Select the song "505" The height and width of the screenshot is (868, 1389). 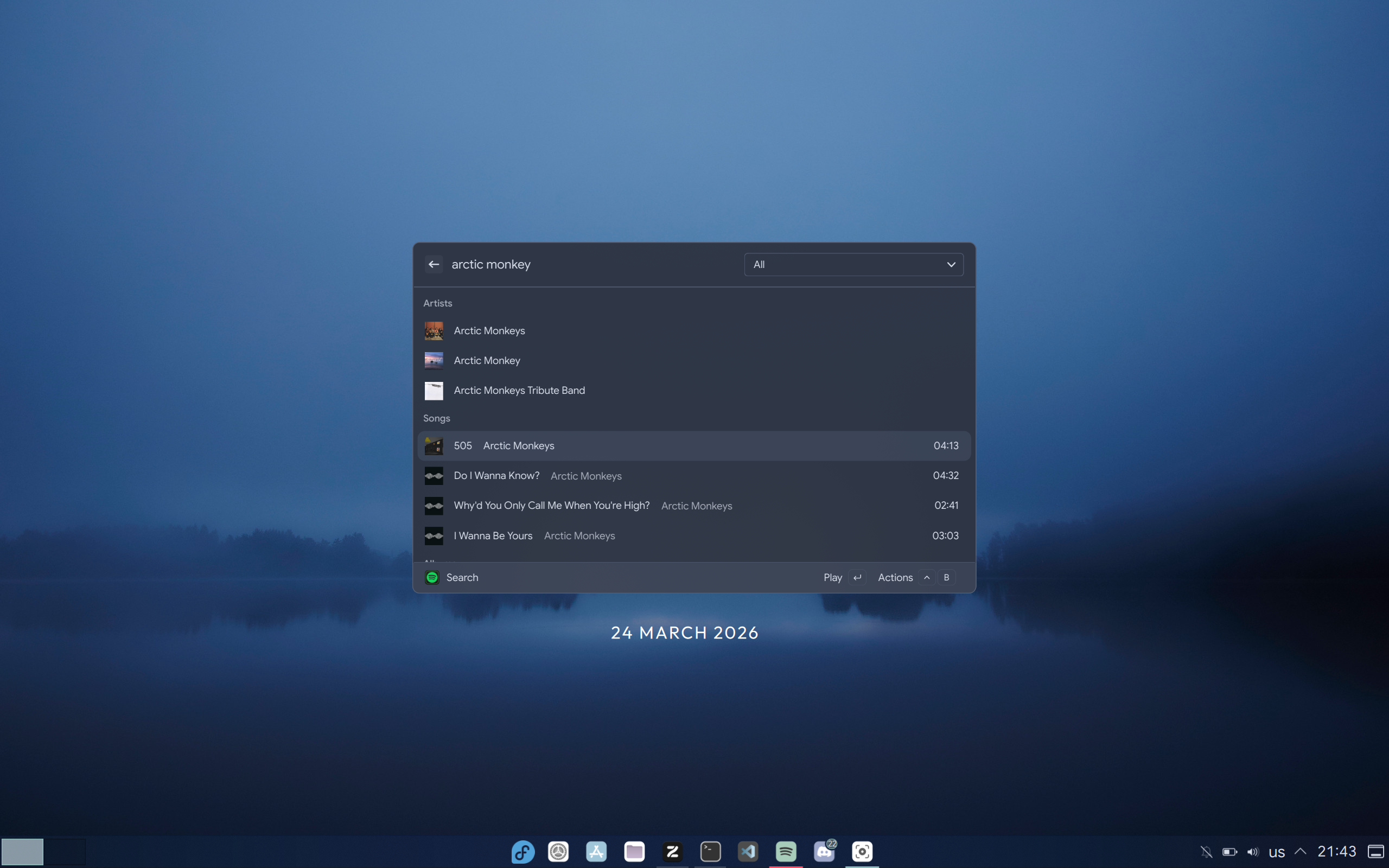tap(694, 445)
